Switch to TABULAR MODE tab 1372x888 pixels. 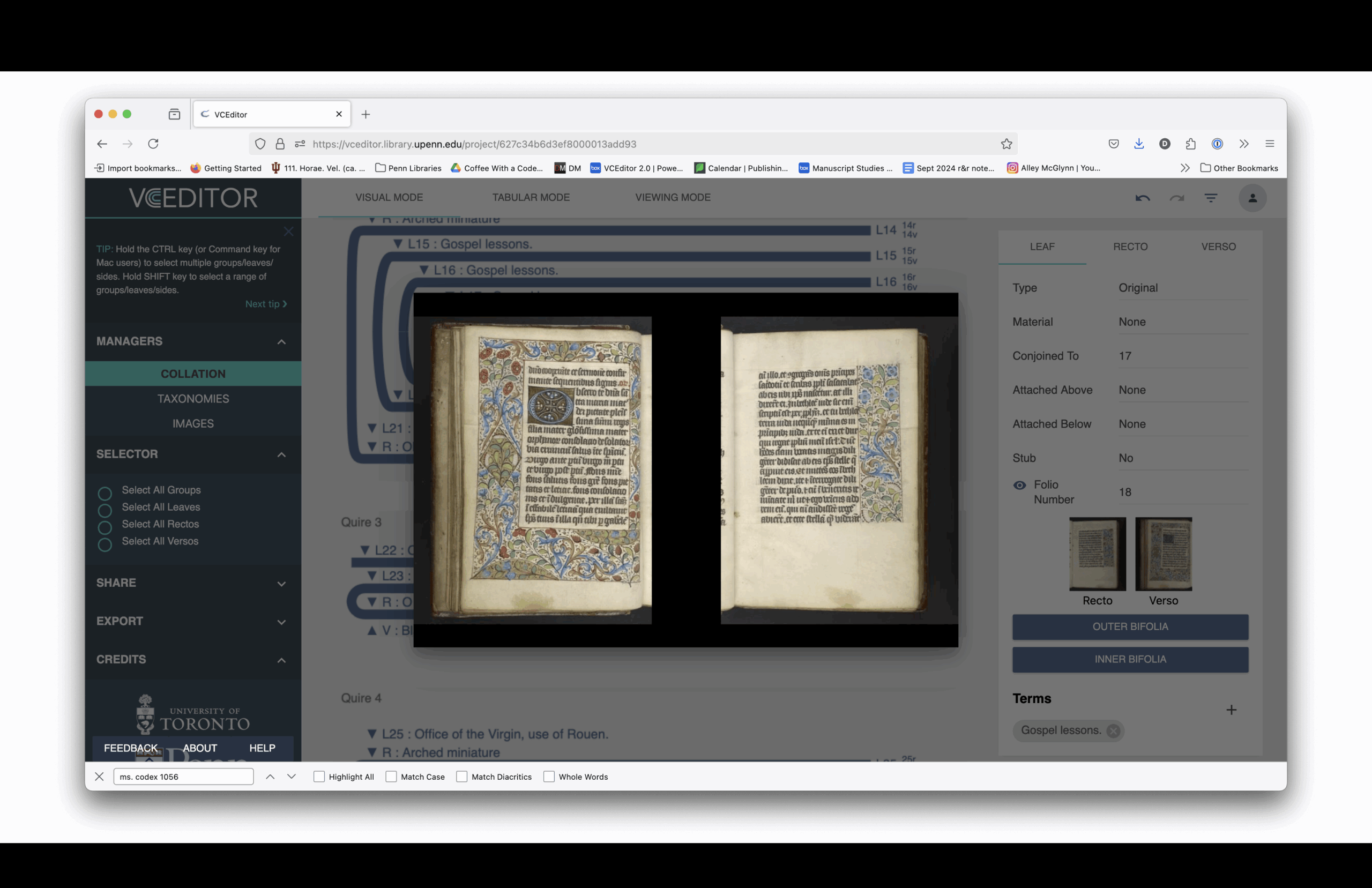click(x=531, y=197)
